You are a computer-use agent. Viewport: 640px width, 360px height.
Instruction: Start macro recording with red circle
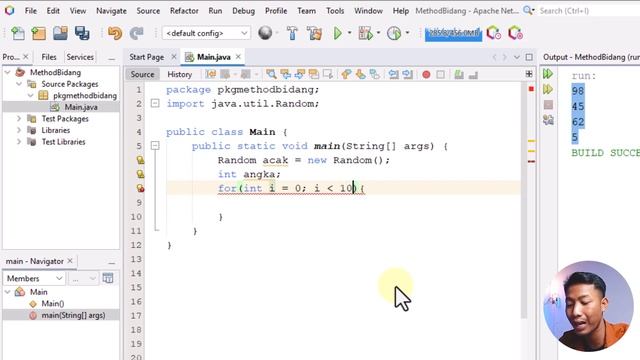[x=426, y=75]
